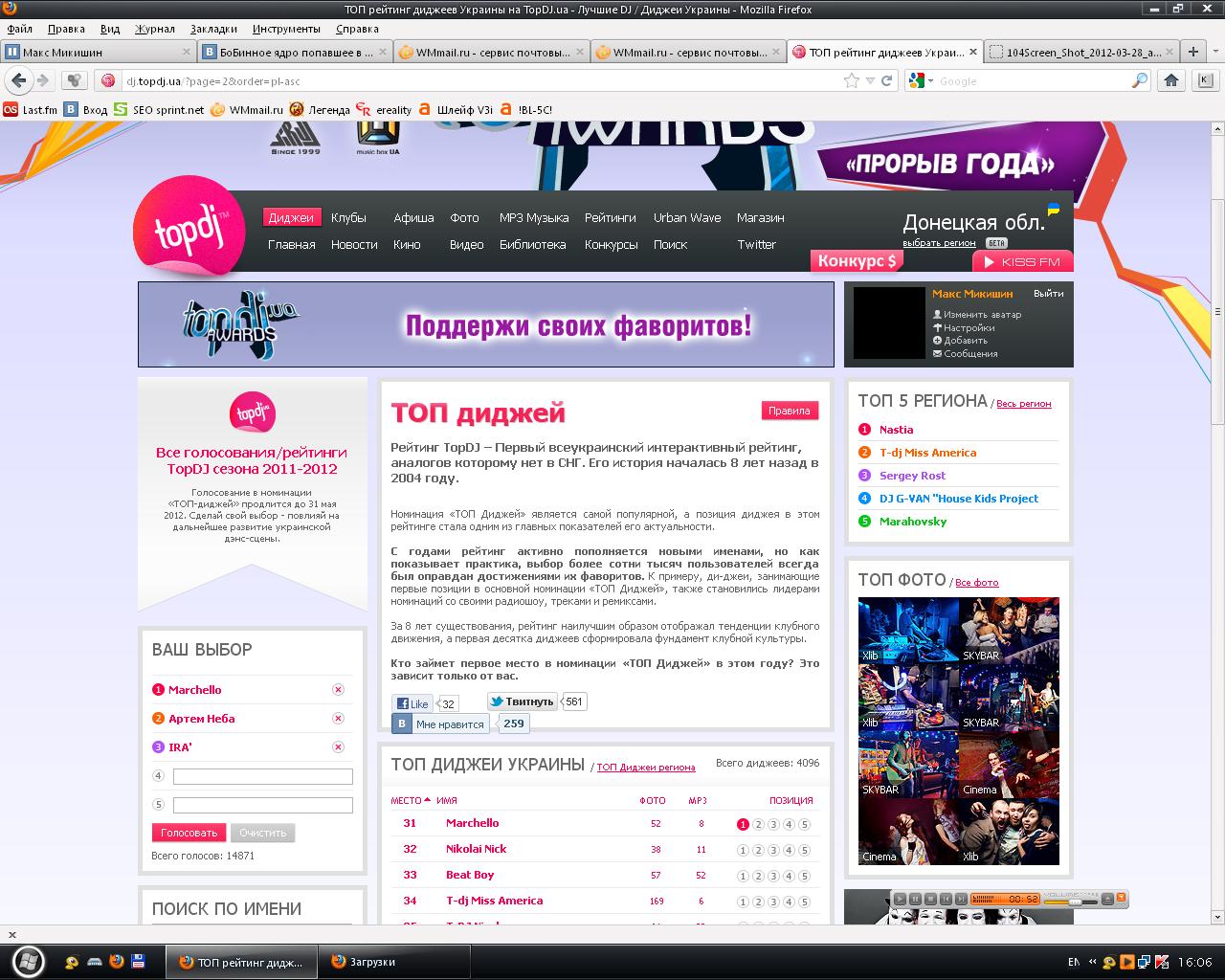Click the Kaspersky toolbar button next to home
Screen dimensions: 1225x980
click(1205, 81)
